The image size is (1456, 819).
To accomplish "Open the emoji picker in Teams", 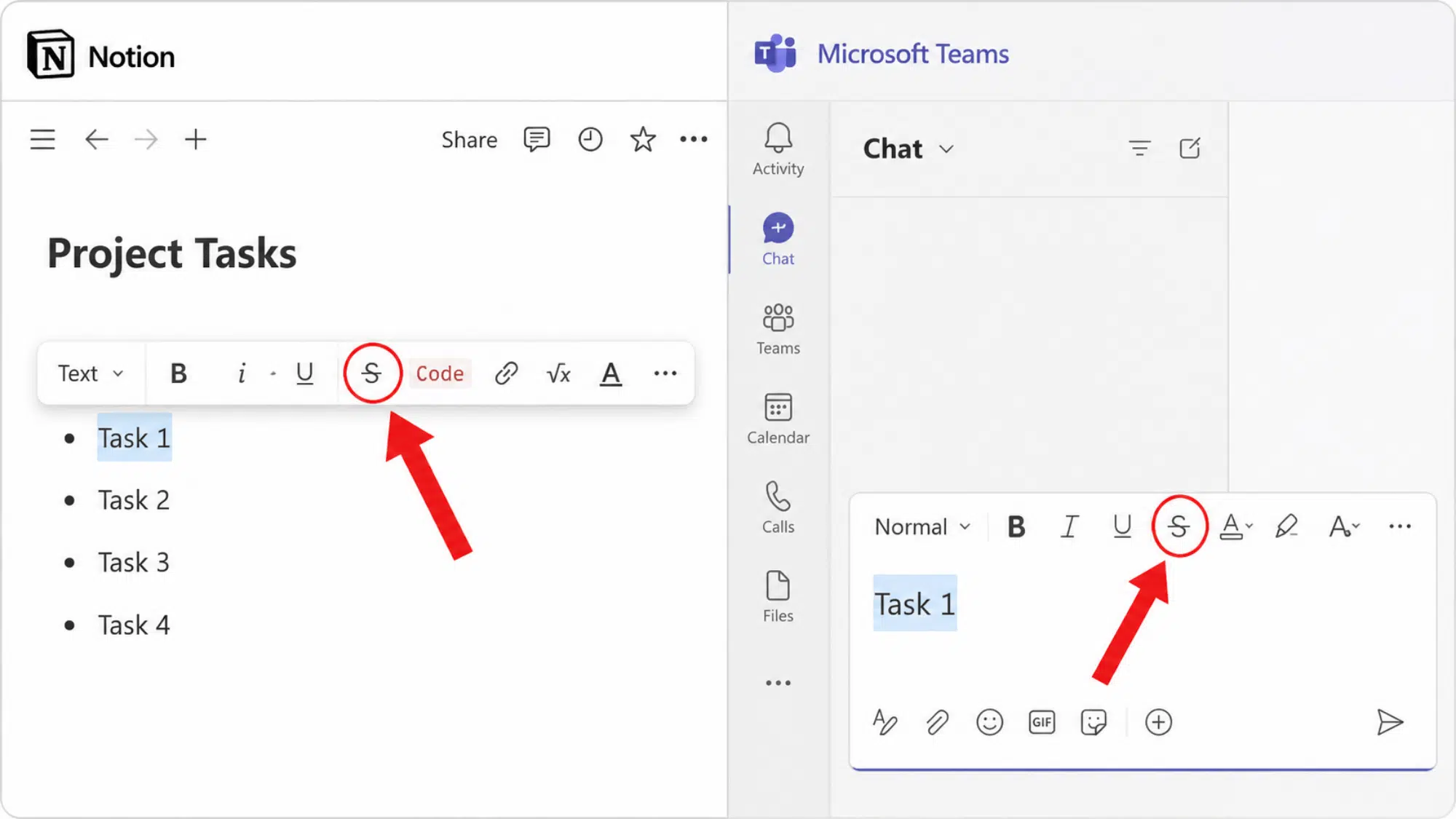I will point(989,722).
